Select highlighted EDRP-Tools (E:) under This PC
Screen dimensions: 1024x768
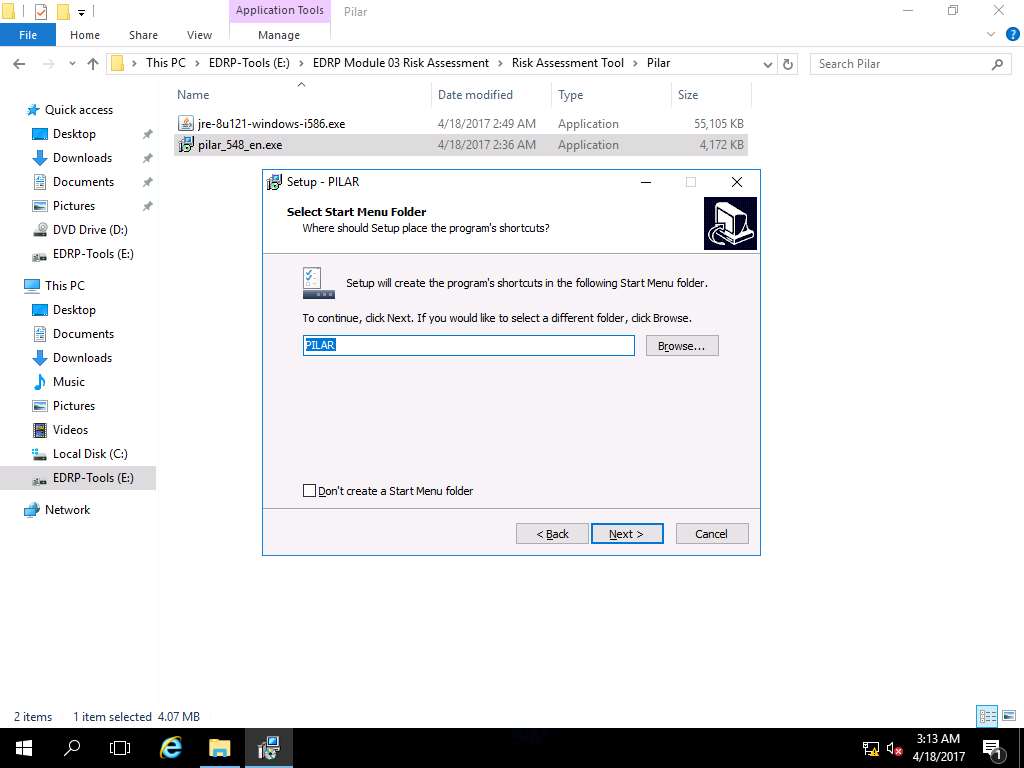click(93, 478)
